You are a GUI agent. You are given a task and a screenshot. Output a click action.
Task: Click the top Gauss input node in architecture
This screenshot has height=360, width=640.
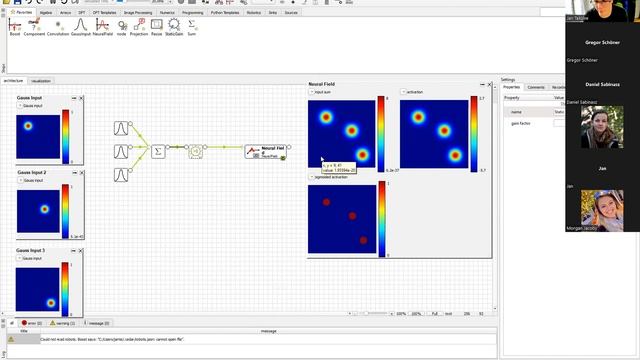tap(121, 128)
